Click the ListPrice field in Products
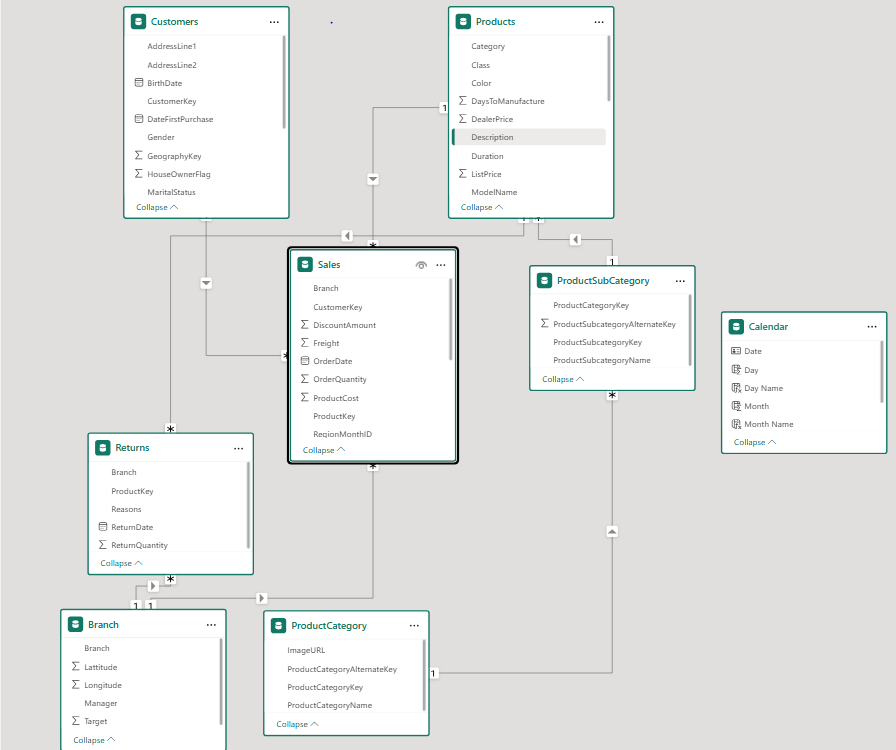This screenshot has height=750, width=896. 487,174
